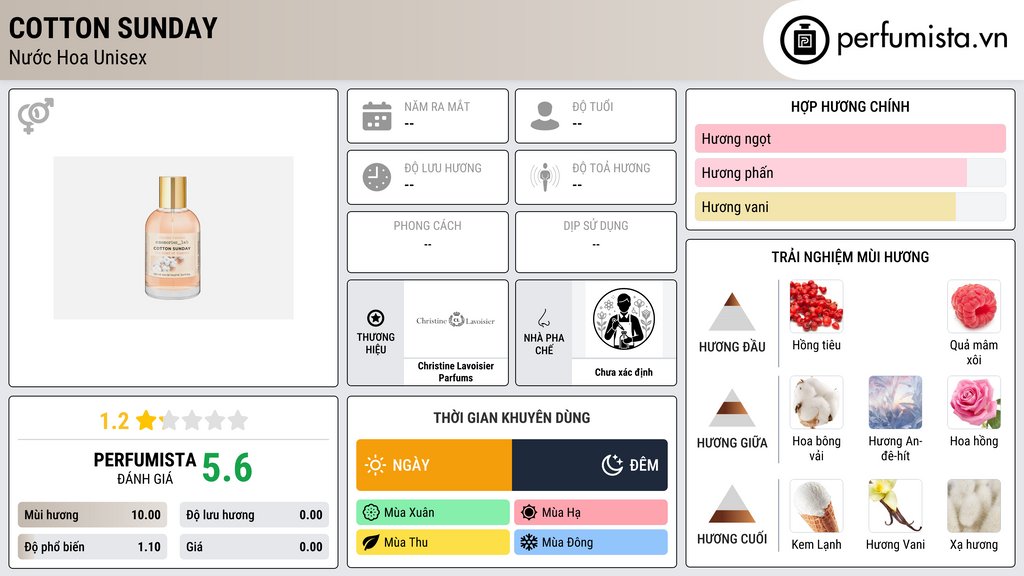The image size is (1024, 576).
Task: Click the Hương ngọt accord bar
Action: (x=850, y=138)
